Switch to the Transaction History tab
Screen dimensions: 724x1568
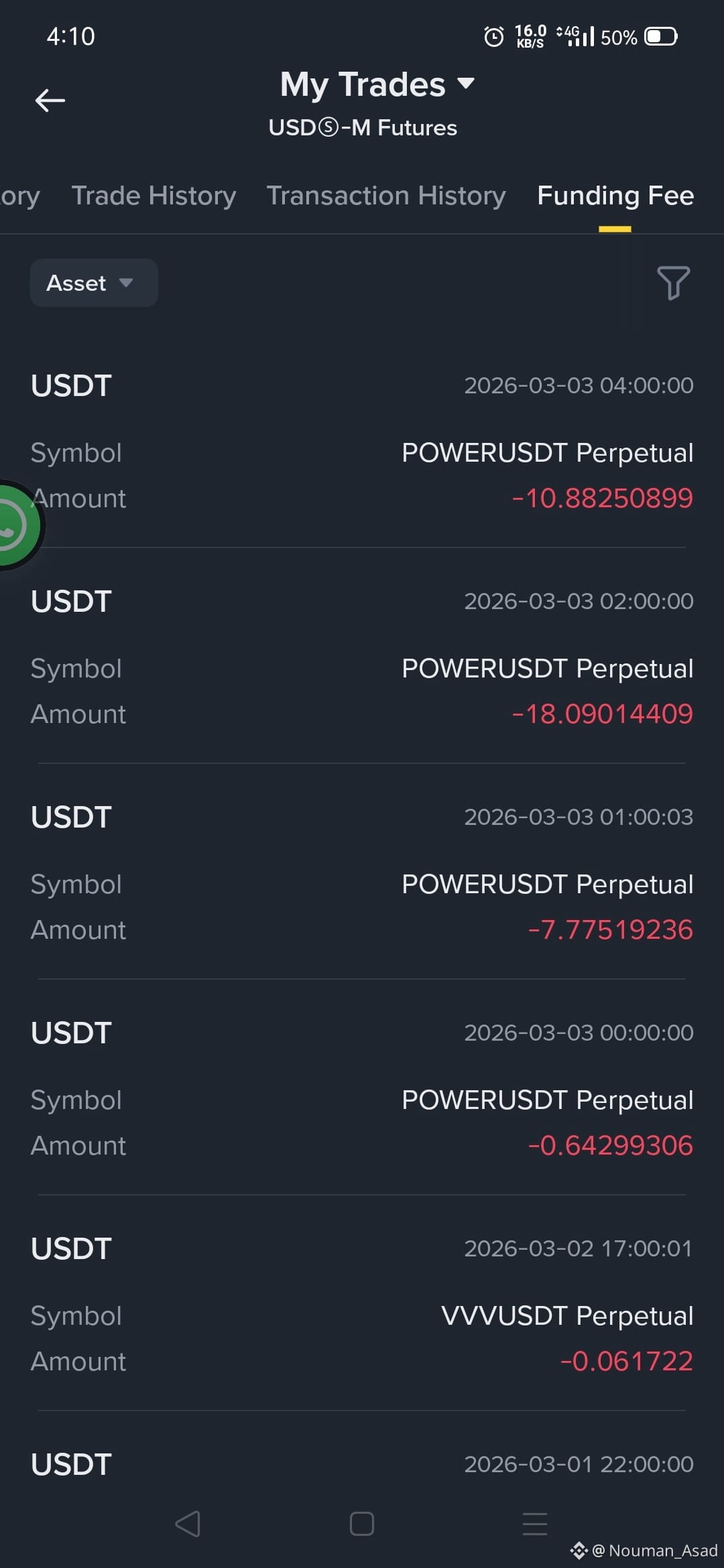point(386,196)
